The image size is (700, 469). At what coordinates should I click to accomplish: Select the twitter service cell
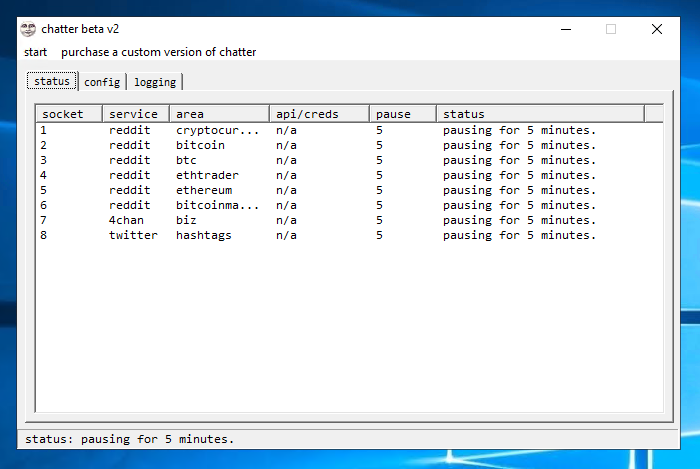point(133,235)
